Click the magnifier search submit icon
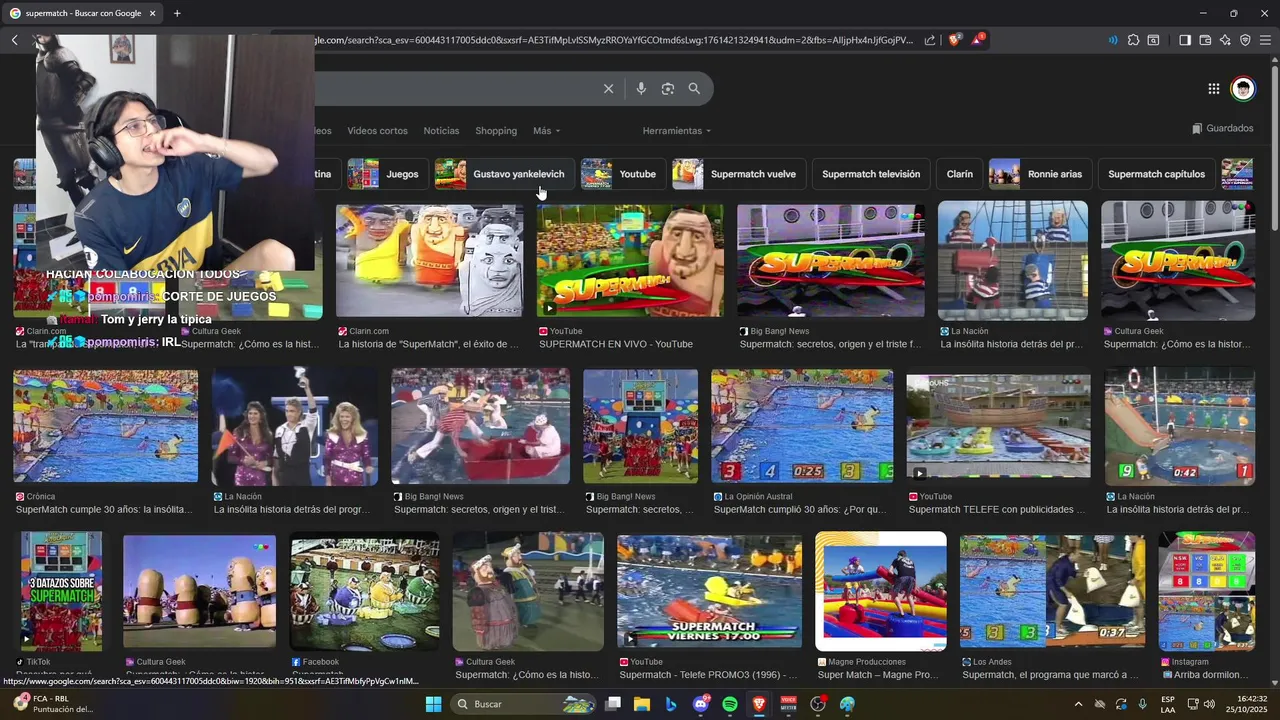The width and height of the screenshot is (1280, 720). 694,89
